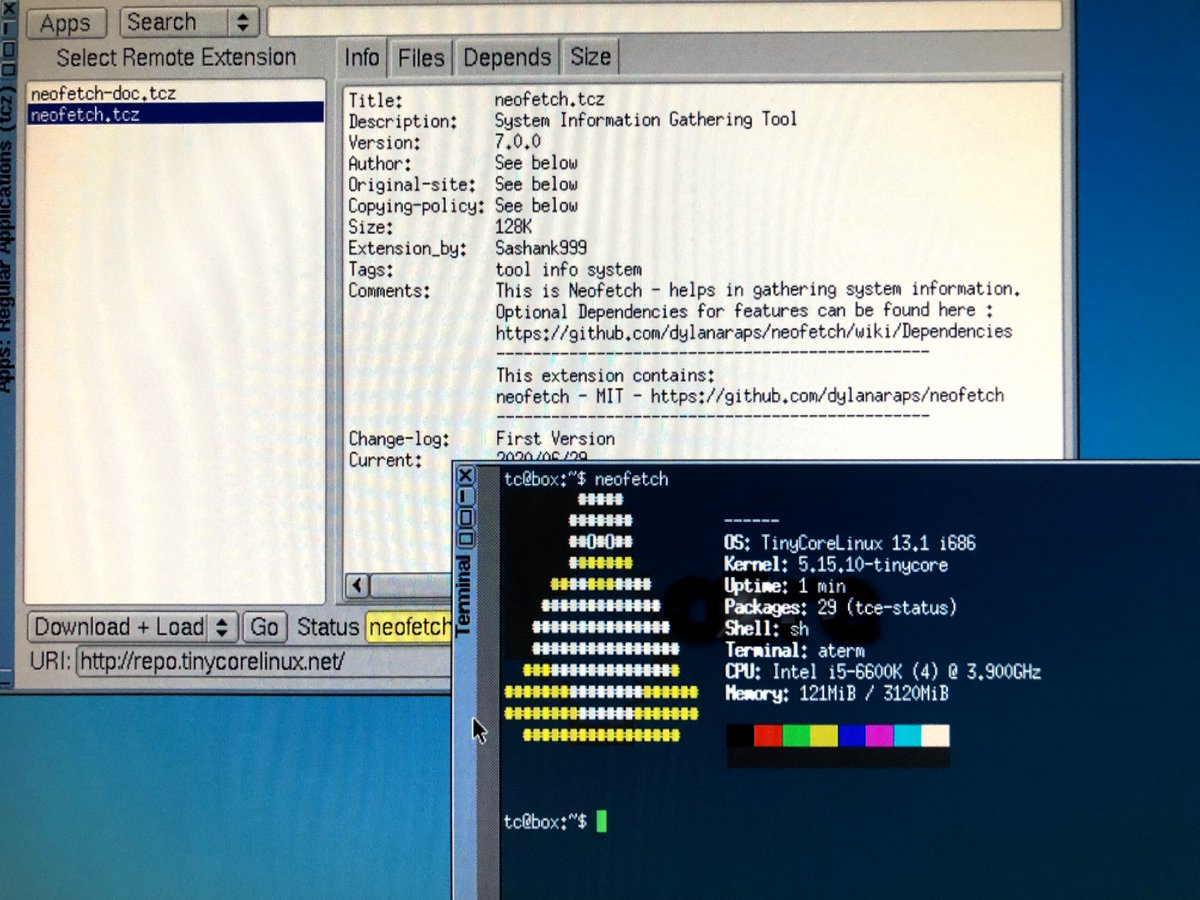
Task: Minimize the Terminal window
Action: [x=465, y=497]
